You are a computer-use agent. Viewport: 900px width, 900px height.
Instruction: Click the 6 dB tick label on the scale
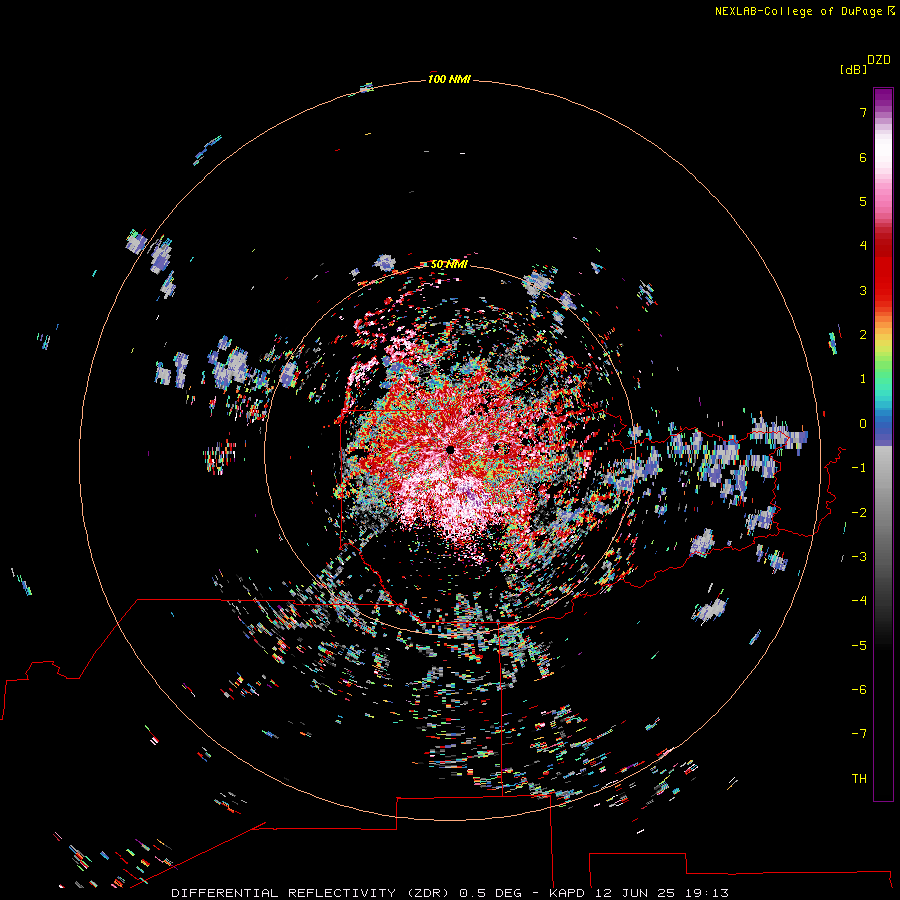pos(863,157)
